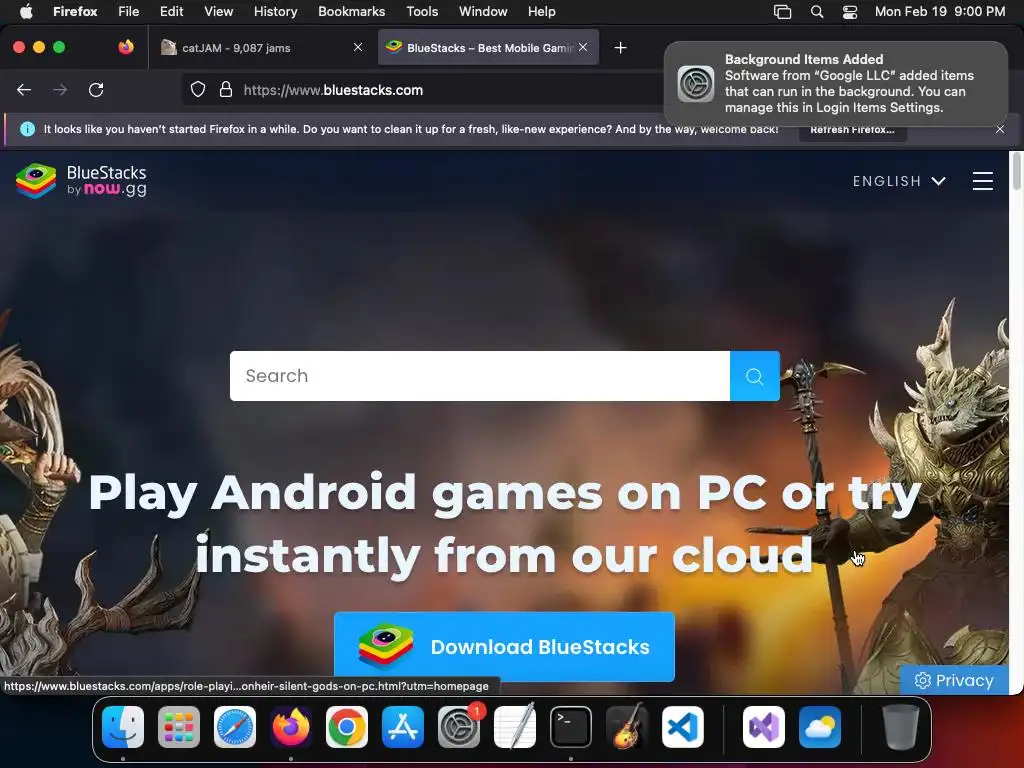Open the hamburger menu on BlueStacks site
Screen dimensions: 1024x768
click(983, 181)
